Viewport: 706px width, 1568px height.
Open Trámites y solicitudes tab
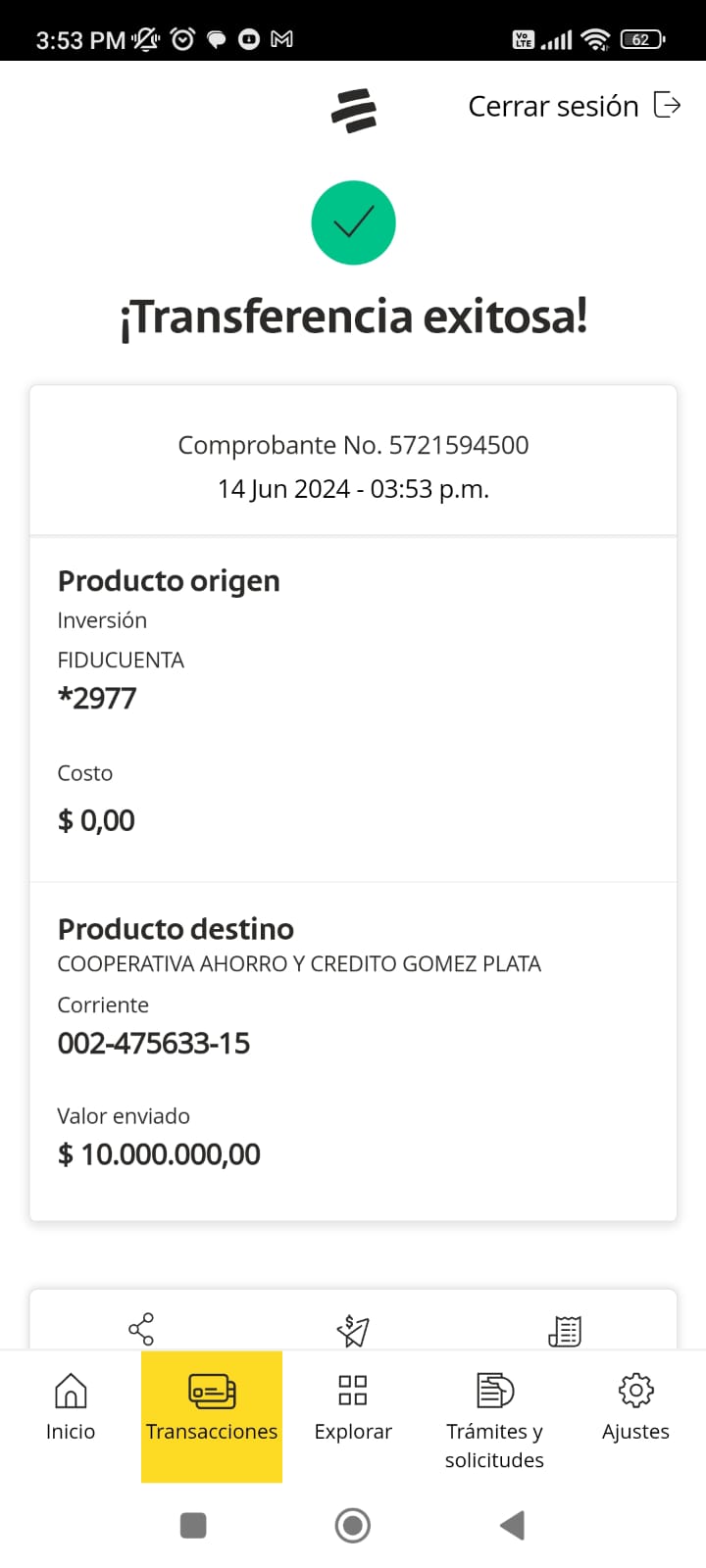pos(494,1417)
